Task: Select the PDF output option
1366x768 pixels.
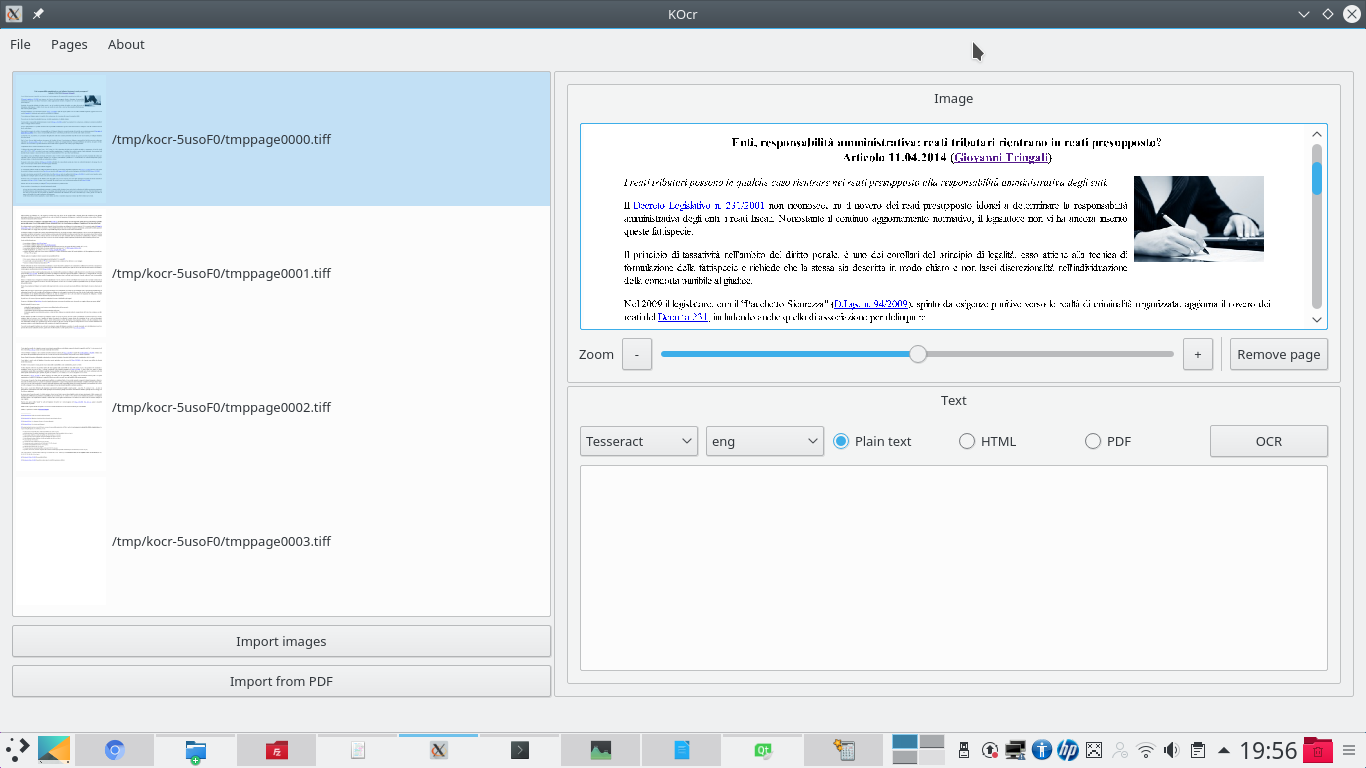Action: pyautogui.click(x=1108, y=441)
